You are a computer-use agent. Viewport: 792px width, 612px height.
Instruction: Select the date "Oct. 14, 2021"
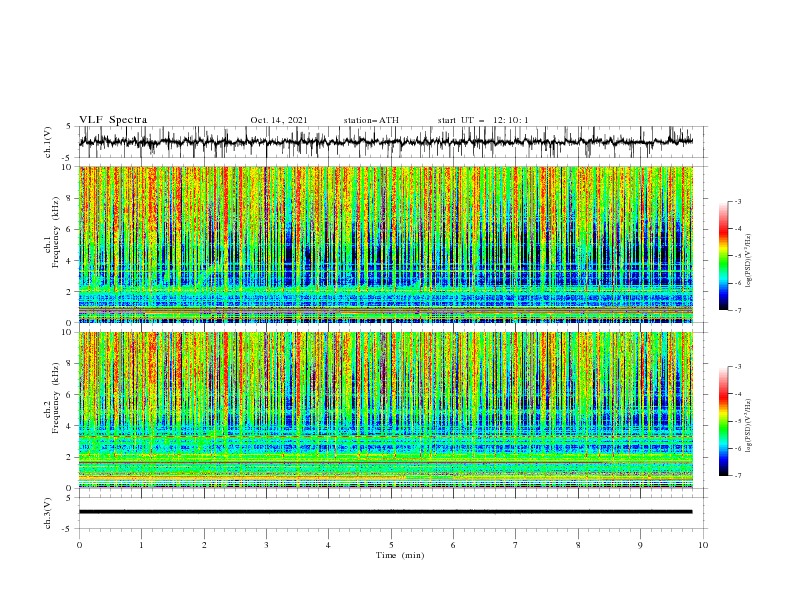[279, 120]
